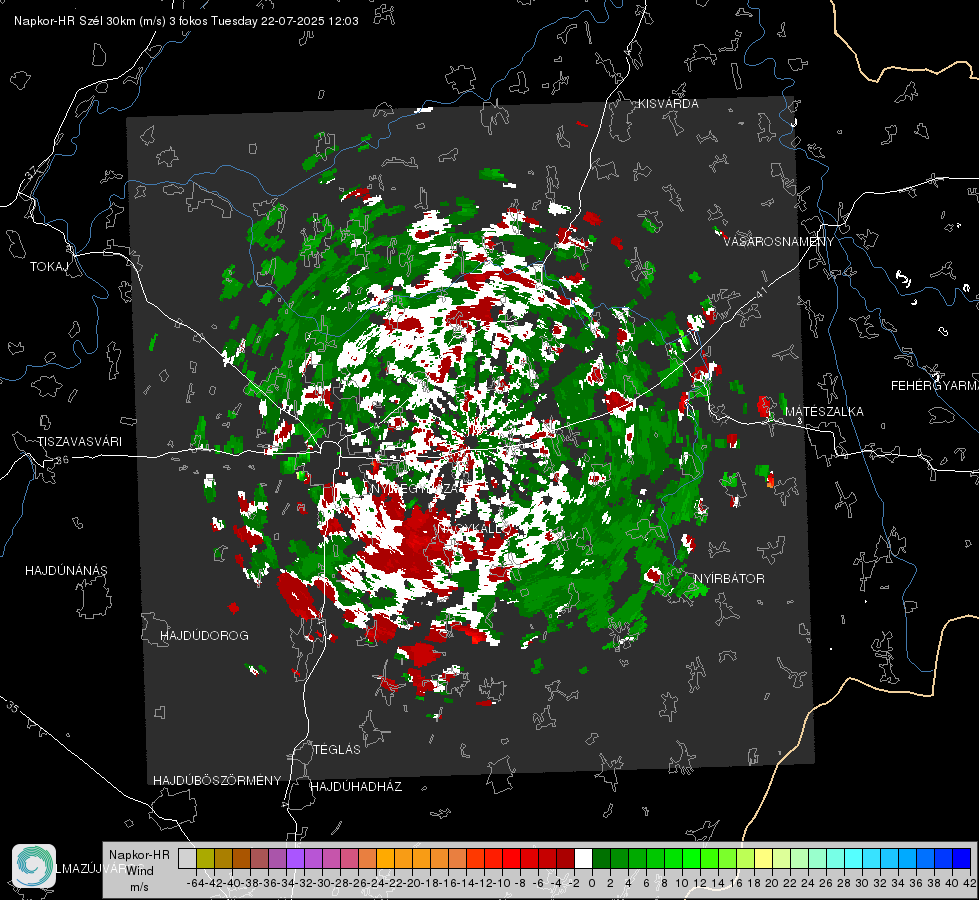The image size is (979, 900).
Task: Click the Wind label in the legend
Action: [x=140, y=870]
